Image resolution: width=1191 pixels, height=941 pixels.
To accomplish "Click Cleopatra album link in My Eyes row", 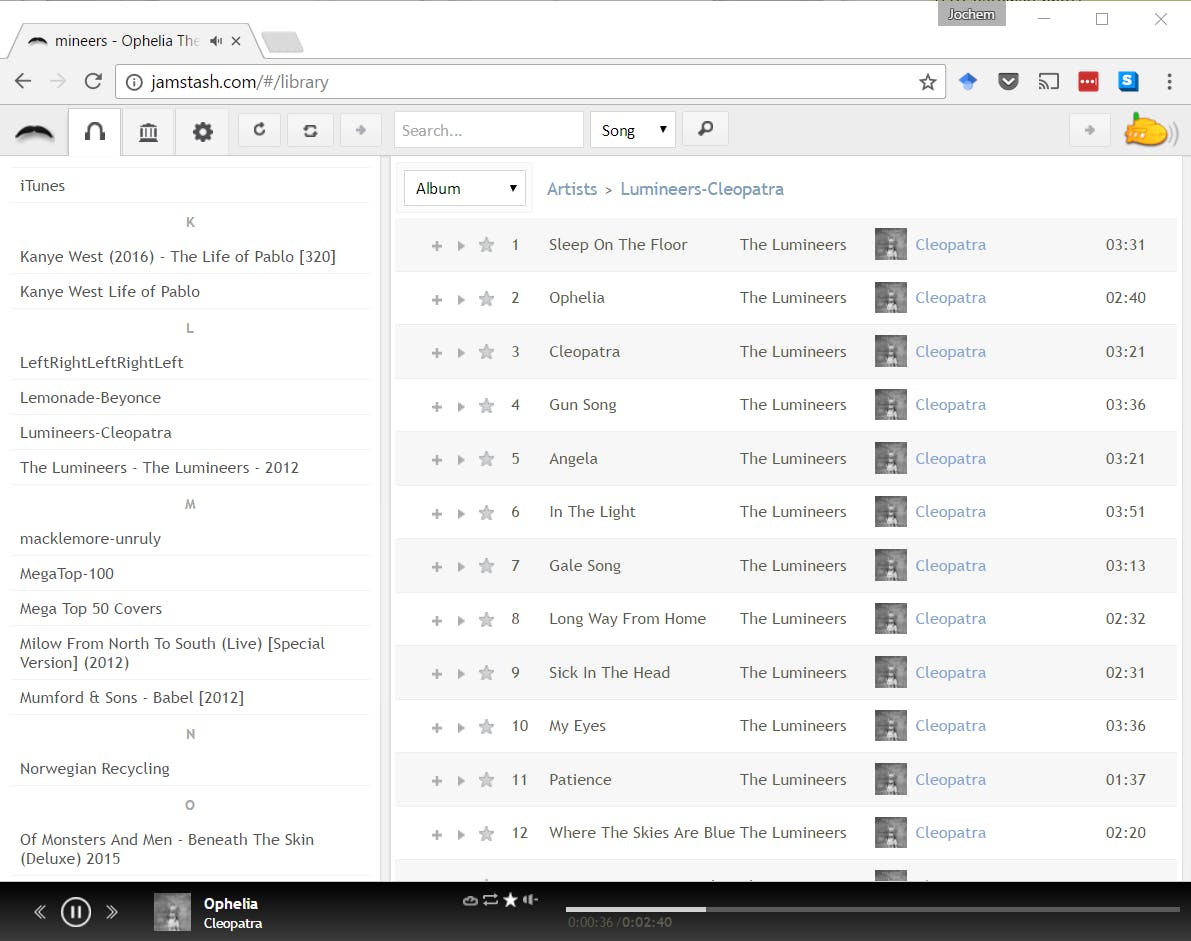I will (950, 726).
